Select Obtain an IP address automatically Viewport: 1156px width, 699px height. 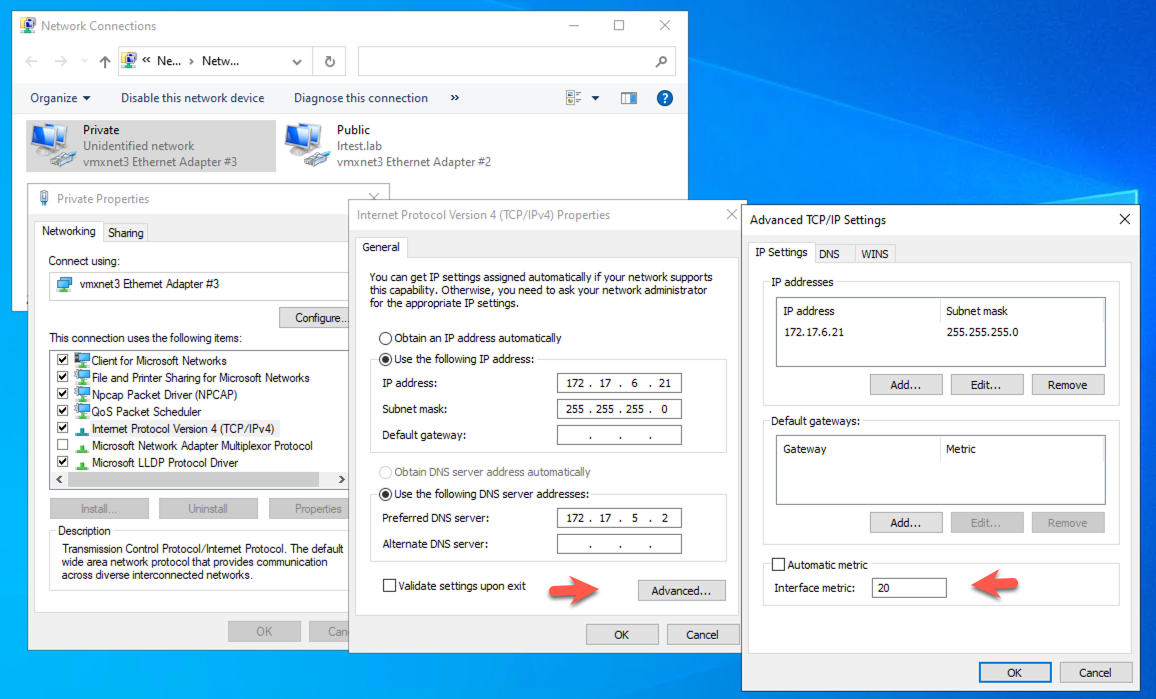point(386,338)
